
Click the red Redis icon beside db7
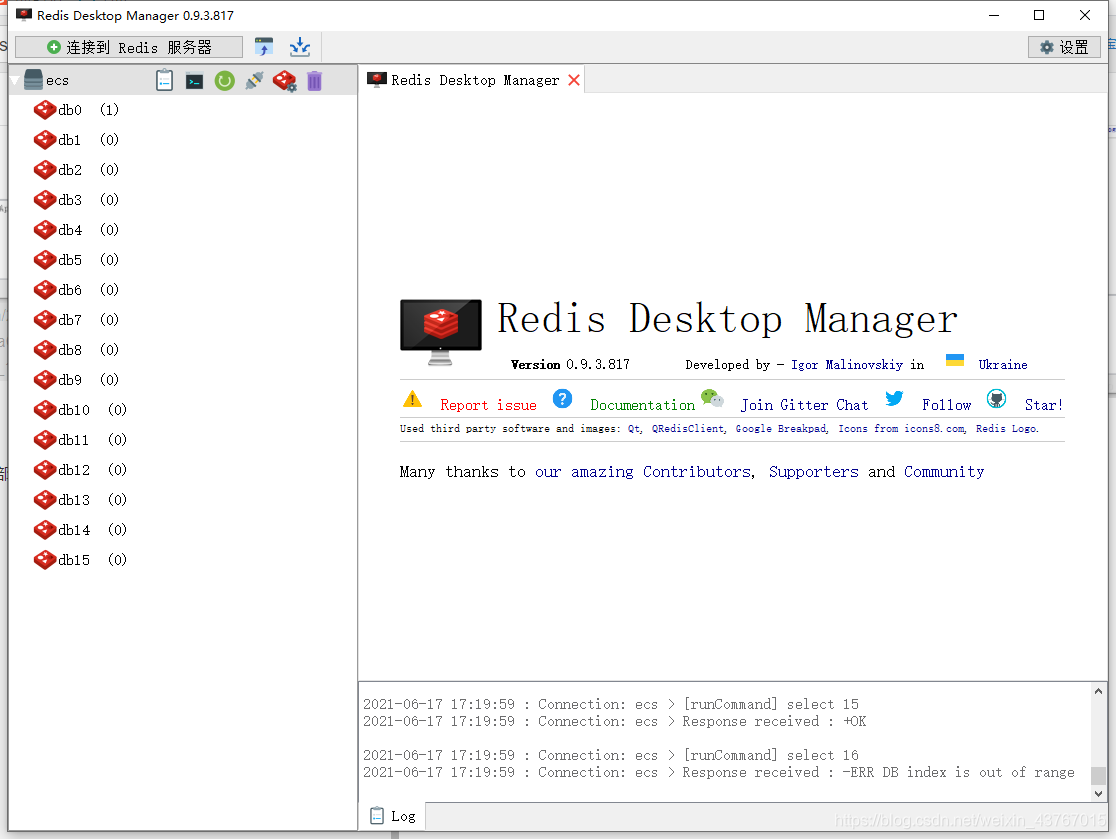(x=45, y=320)
